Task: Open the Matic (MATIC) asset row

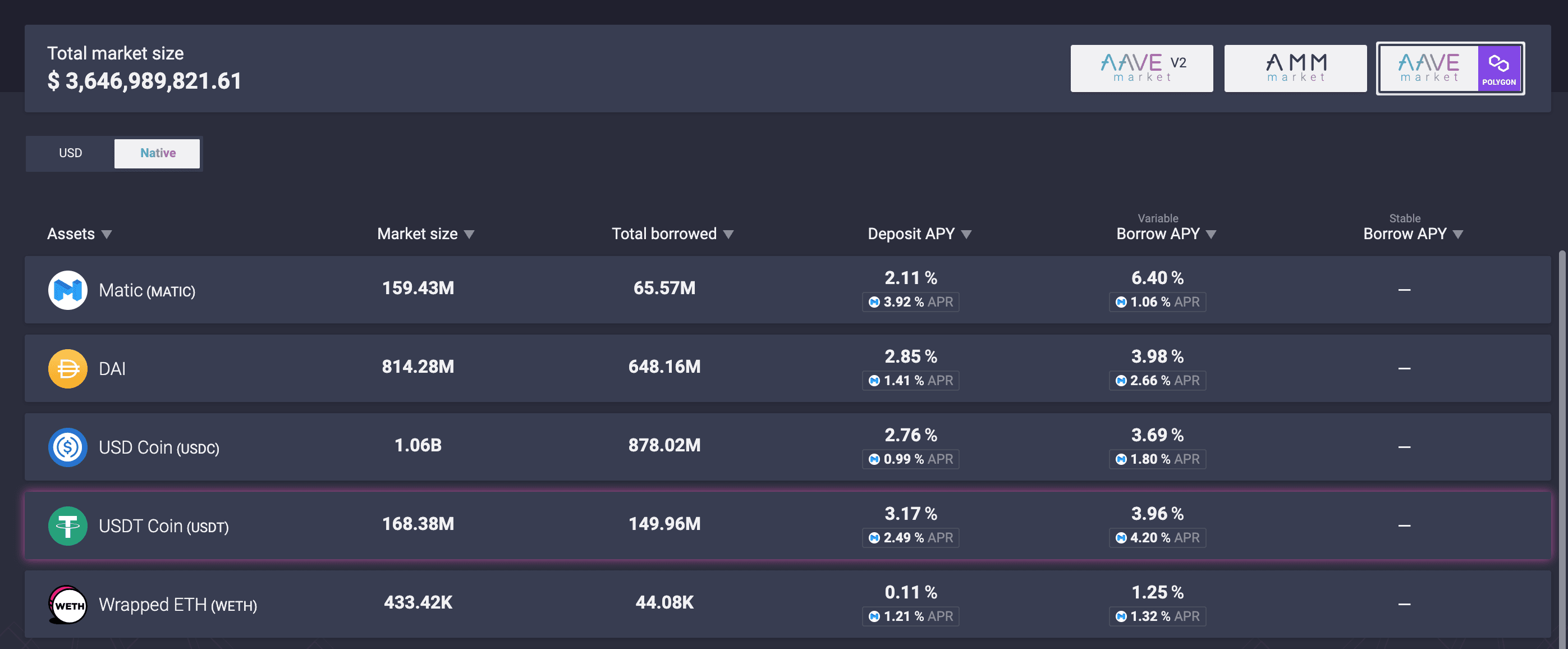Action: pos(788,290)
